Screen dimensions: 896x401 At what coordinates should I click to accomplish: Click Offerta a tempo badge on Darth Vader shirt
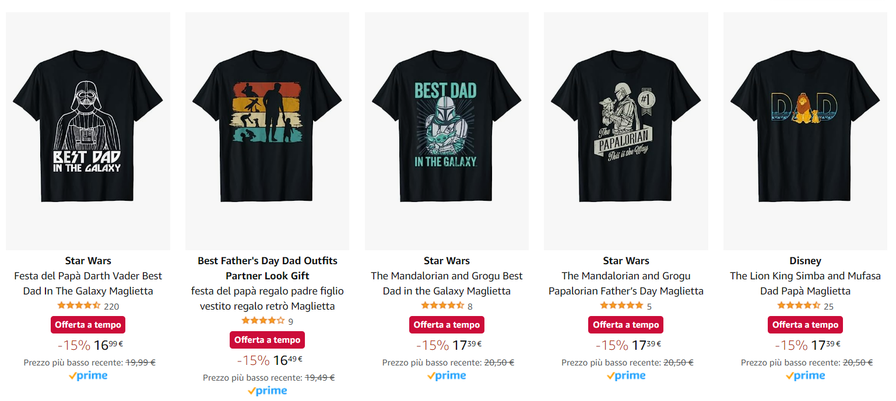(88, 325)
